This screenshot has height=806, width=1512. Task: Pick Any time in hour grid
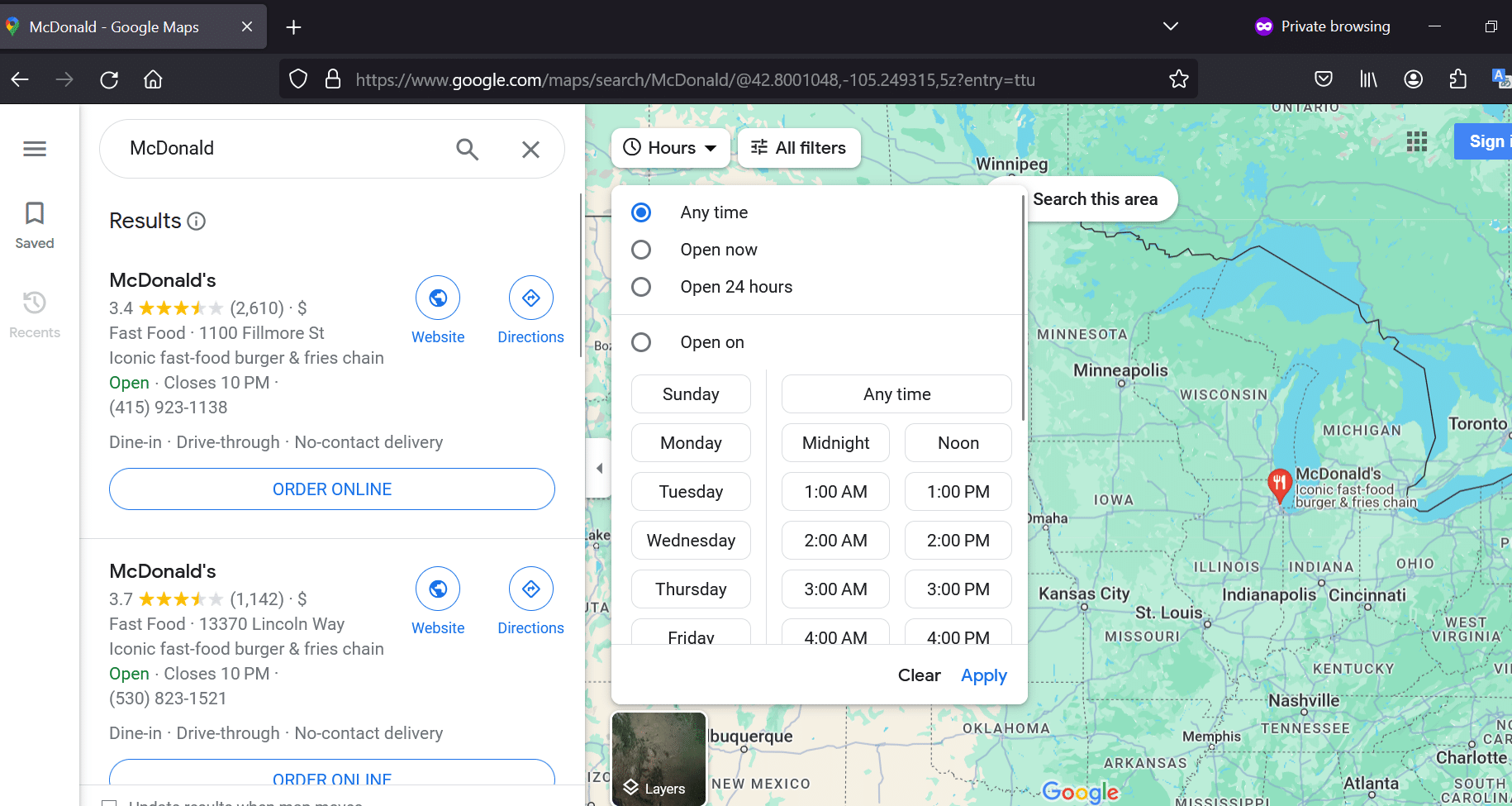(x=896, y=394)
